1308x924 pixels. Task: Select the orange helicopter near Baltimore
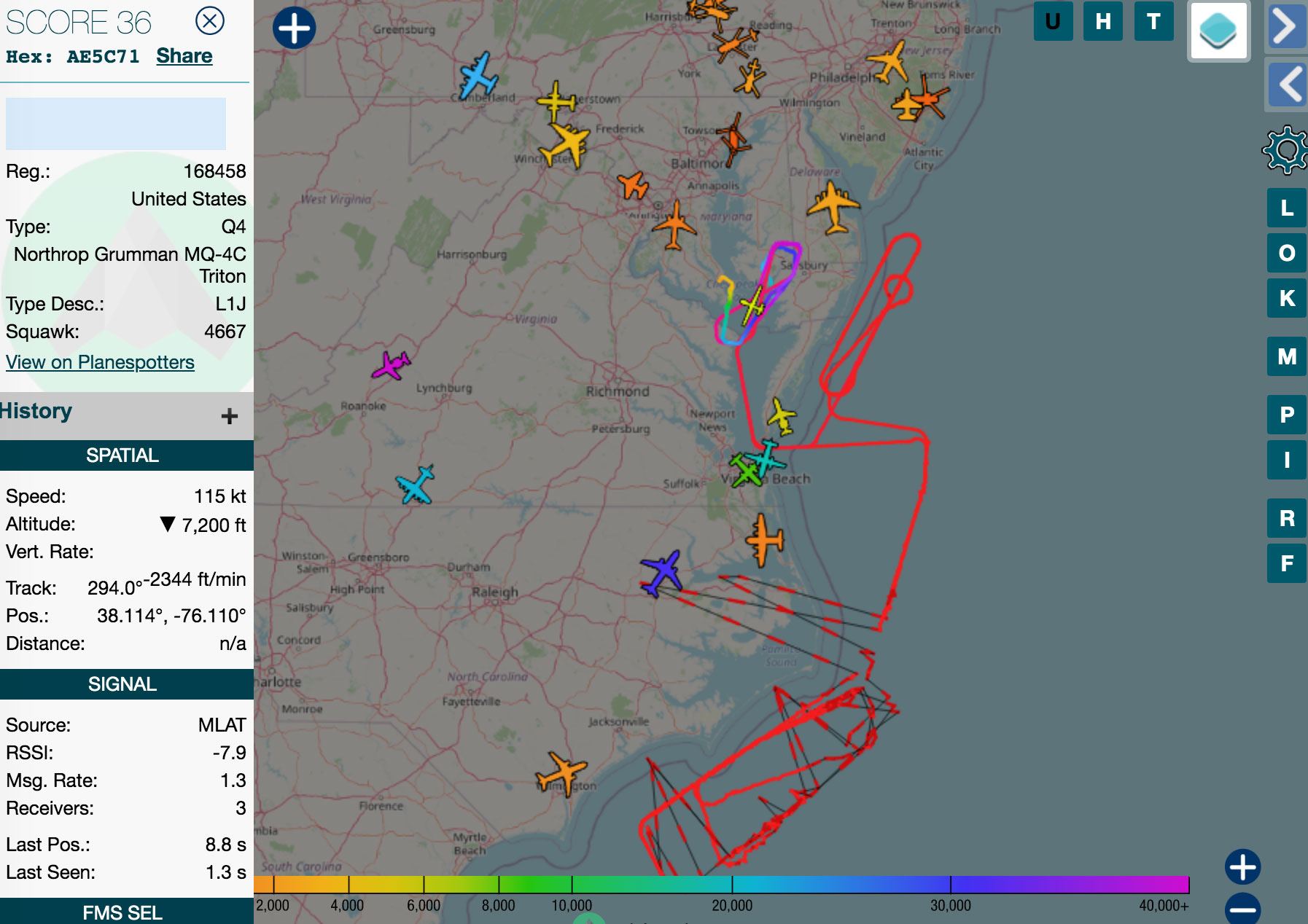click(x=733, y=139)
